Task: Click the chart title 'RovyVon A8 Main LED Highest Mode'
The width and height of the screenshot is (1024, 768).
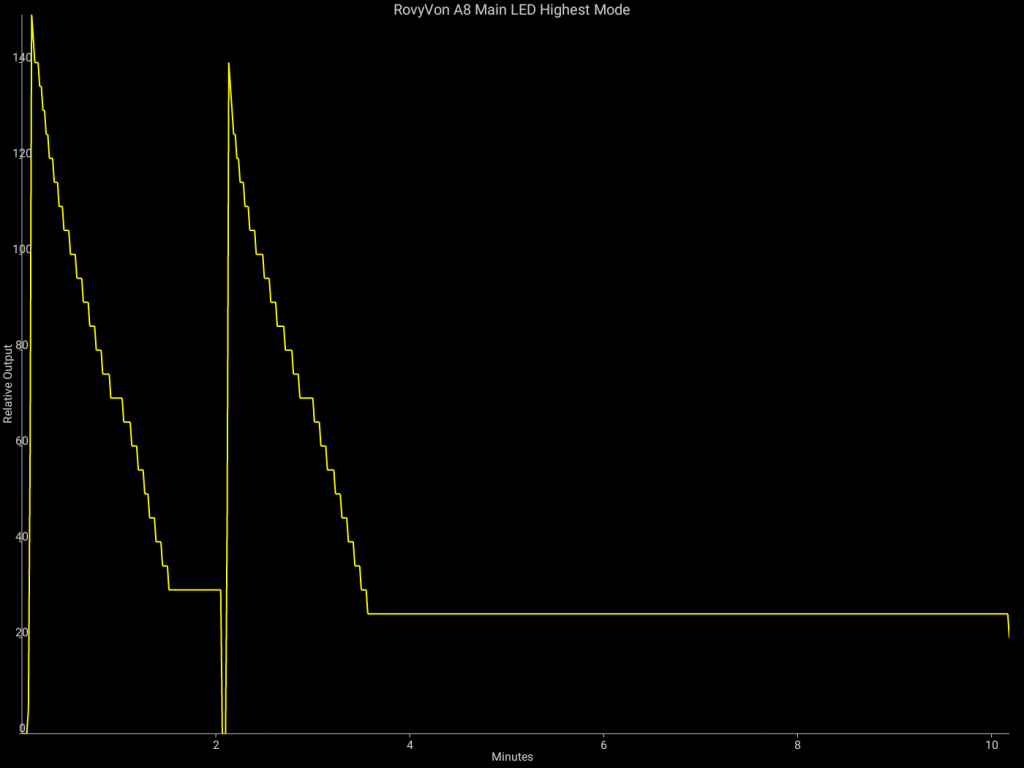Action: click(x=511, y=10)
